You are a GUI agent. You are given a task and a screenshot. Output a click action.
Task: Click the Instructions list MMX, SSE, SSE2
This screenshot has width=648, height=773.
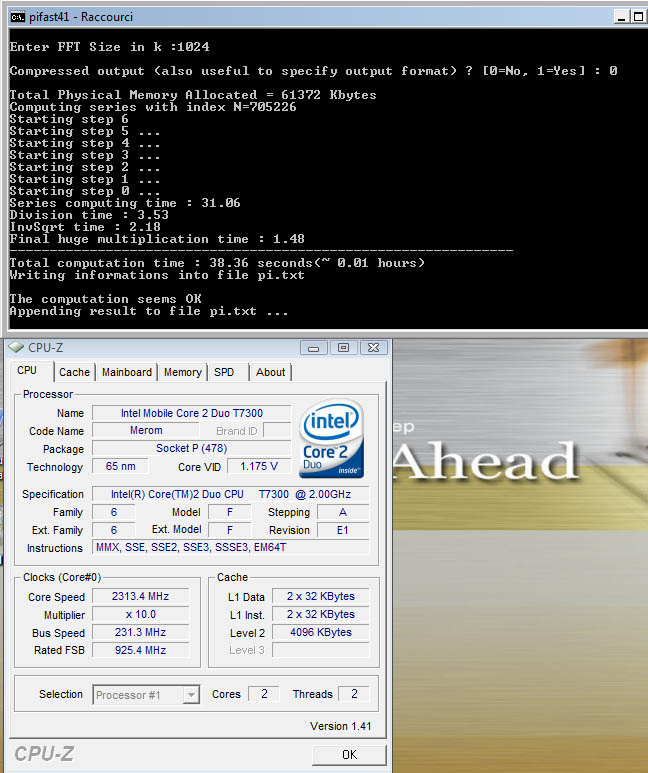click(x=231, y=547)
